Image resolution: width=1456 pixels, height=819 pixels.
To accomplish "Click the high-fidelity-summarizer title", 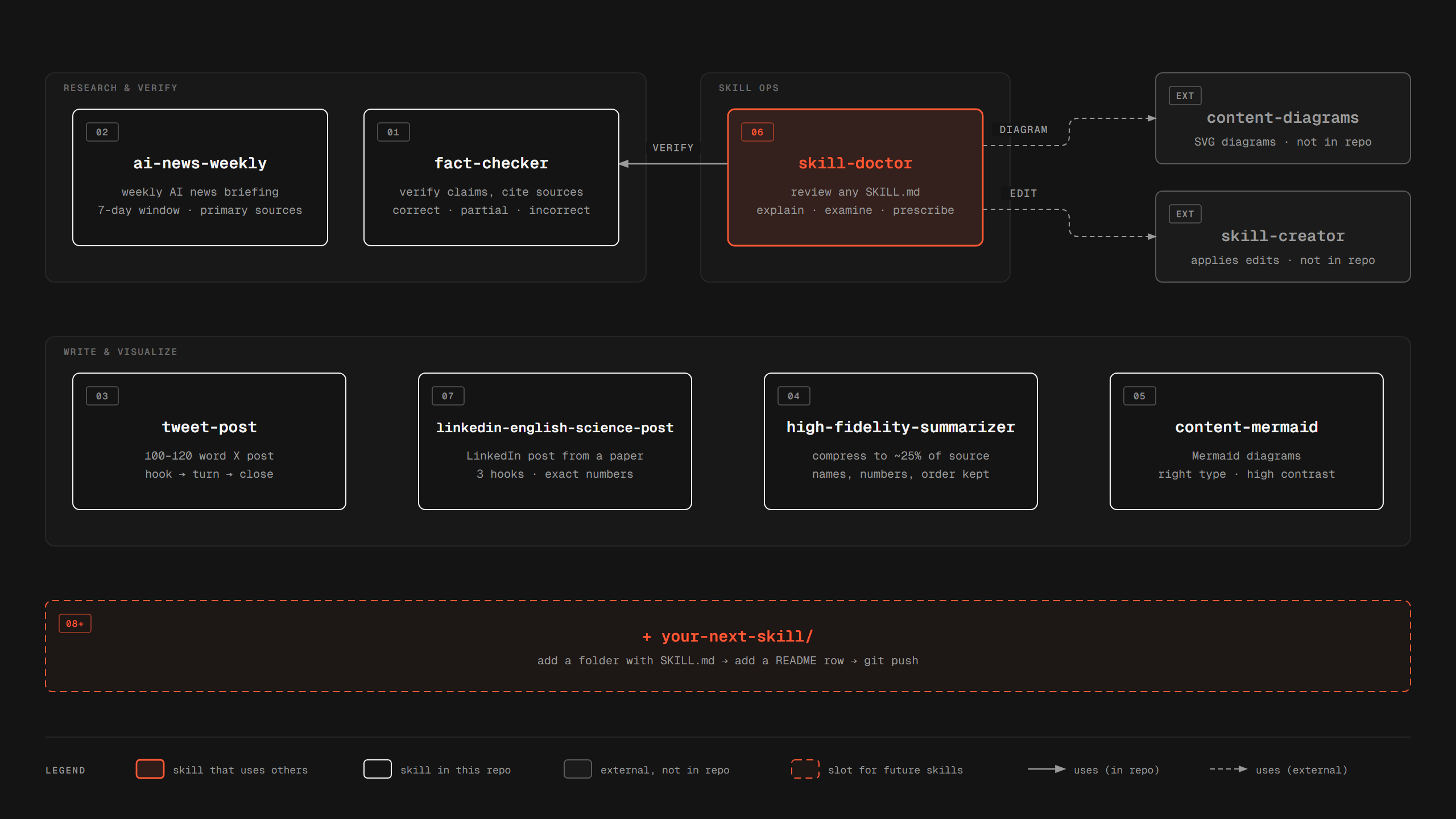I will pos(900,427).
